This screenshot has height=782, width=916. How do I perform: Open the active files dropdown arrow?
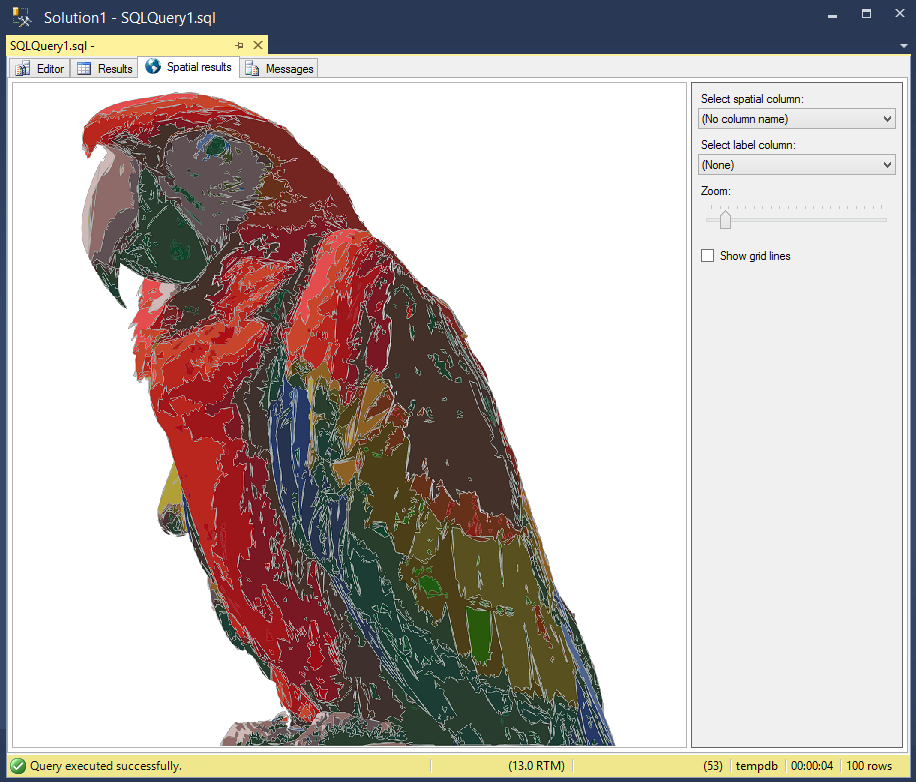click(x=904, y=44)
